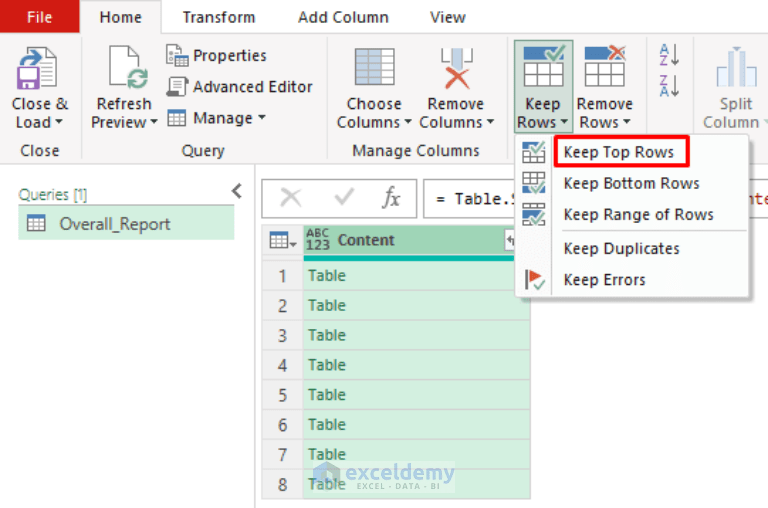The height and width of the screenshot is (508, 768).
Task: Switch to the Transform tab
Action: pos(219,17)
